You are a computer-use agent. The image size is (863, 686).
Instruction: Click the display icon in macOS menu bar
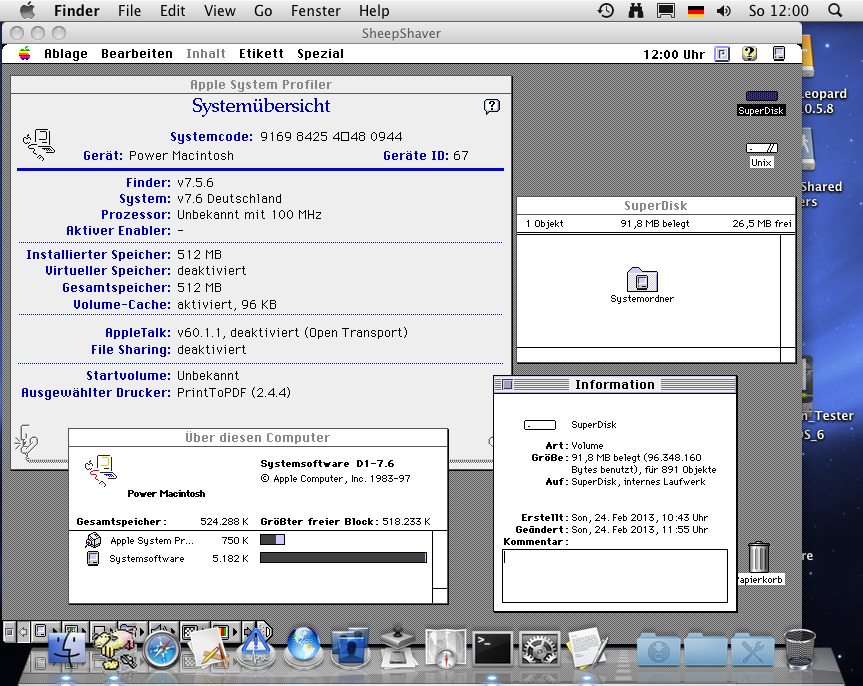click(x=665, y=10)
